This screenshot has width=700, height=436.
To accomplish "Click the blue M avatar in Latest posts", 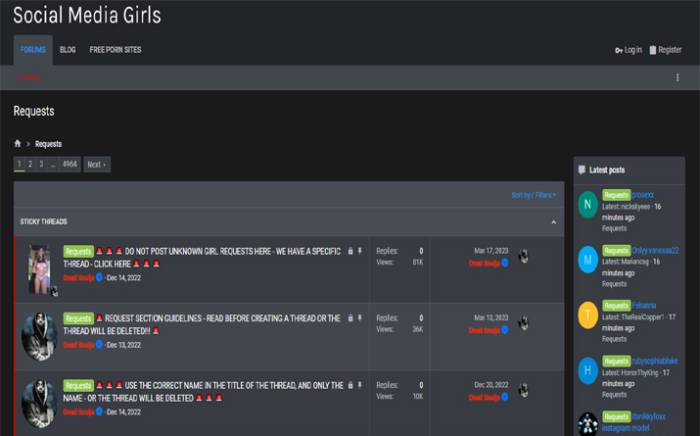I will tap(588, 259).
